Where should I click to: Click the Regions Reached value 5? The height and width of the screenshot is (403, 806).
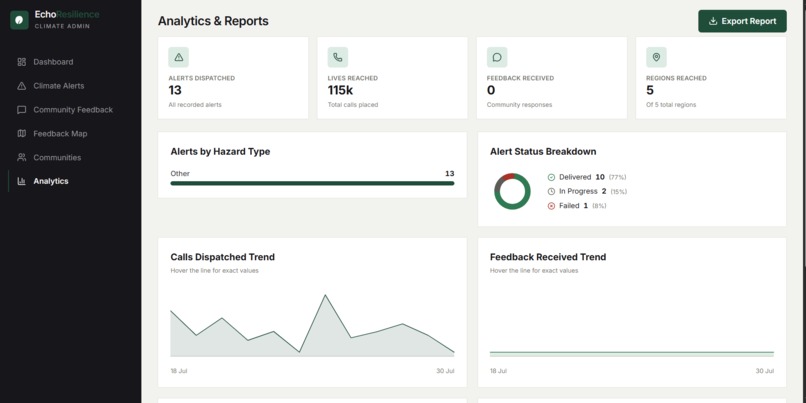point(650,90)
